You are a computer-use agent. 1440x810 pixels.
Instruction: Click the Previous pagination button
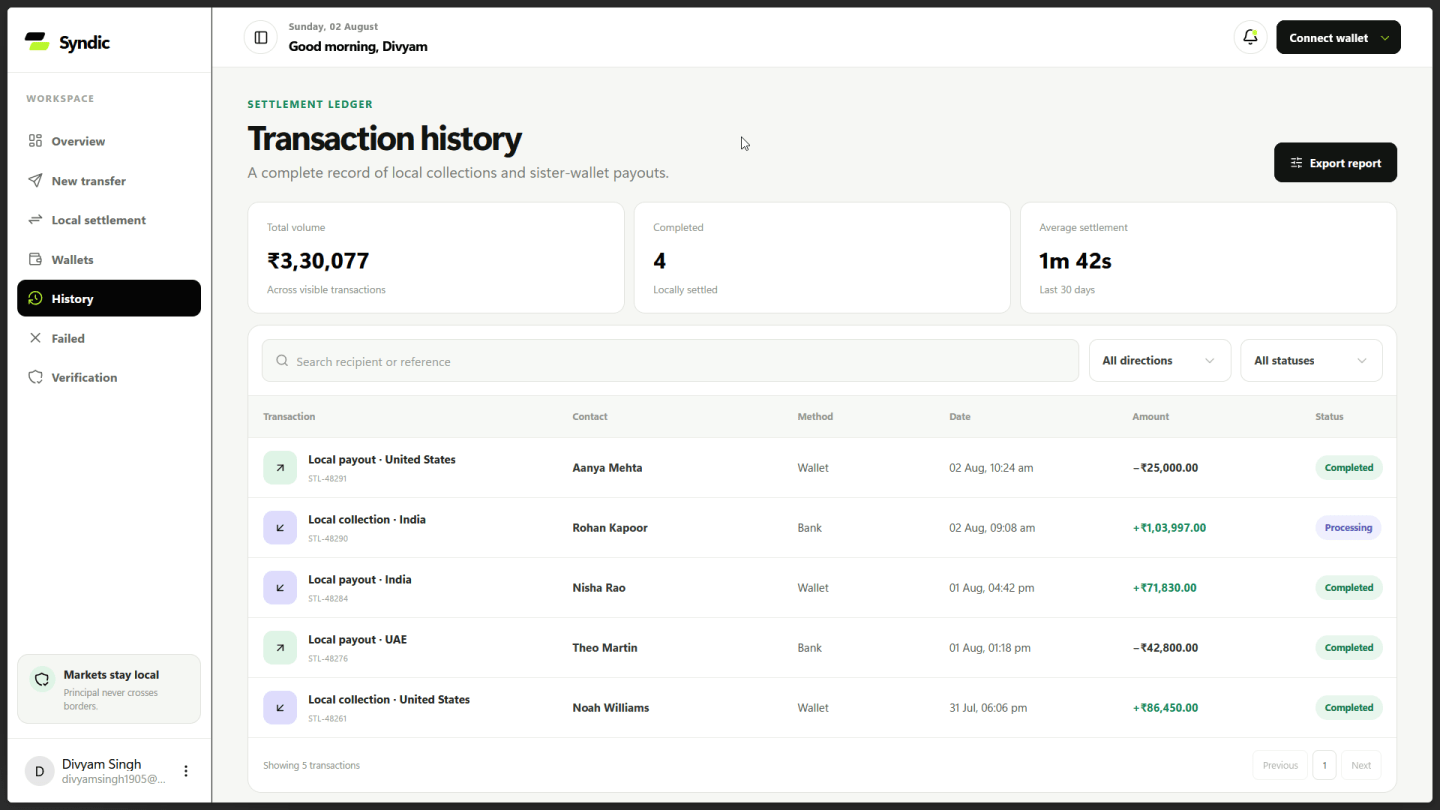1280,766
